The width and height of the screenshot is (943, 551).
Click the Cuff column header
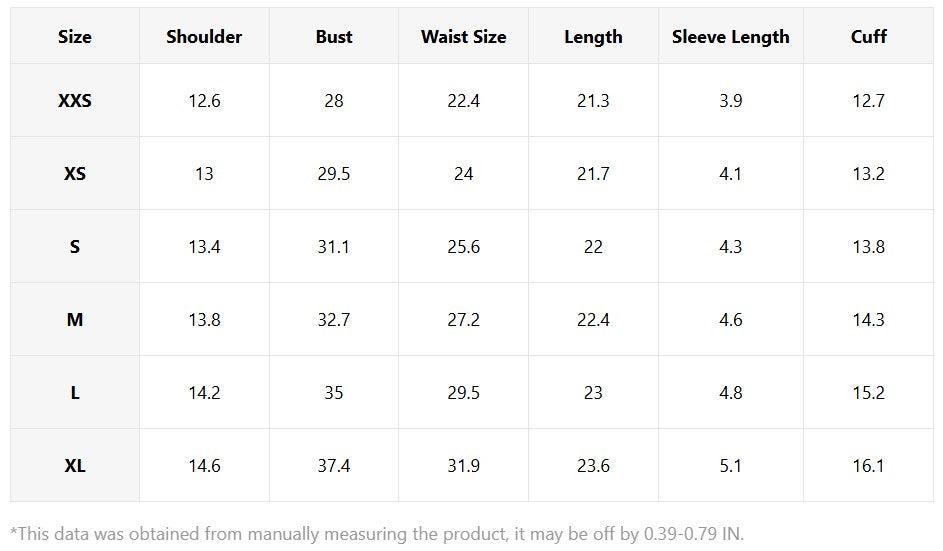click(x=868, y=37)
